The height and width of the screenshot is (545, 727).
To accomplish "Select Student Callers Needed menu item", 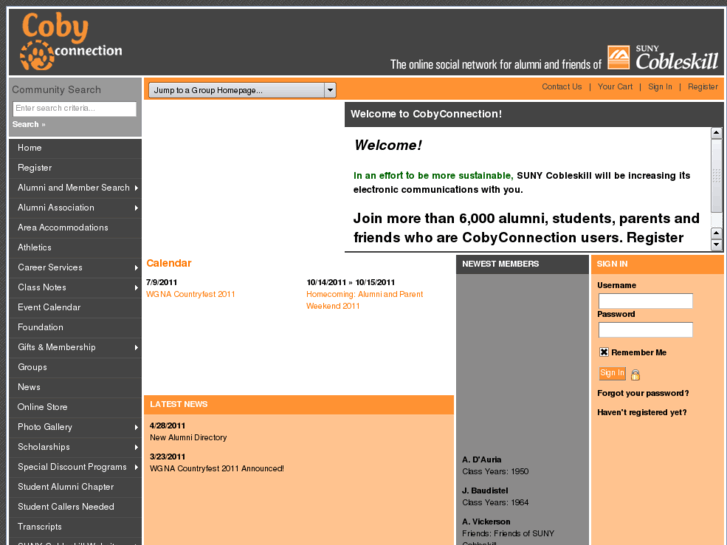I will 75,507.
